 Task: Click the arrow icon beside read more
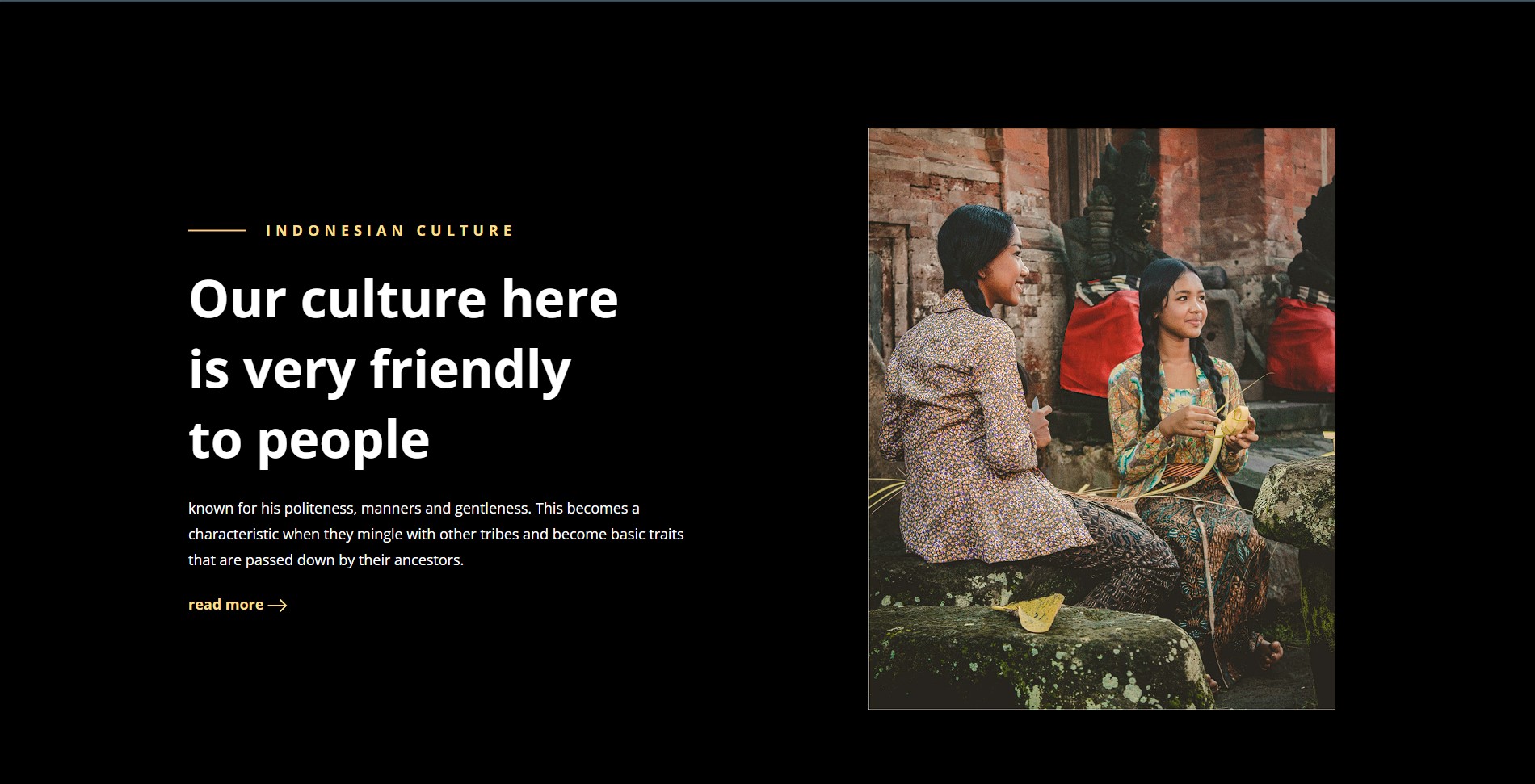coord(277,606)
